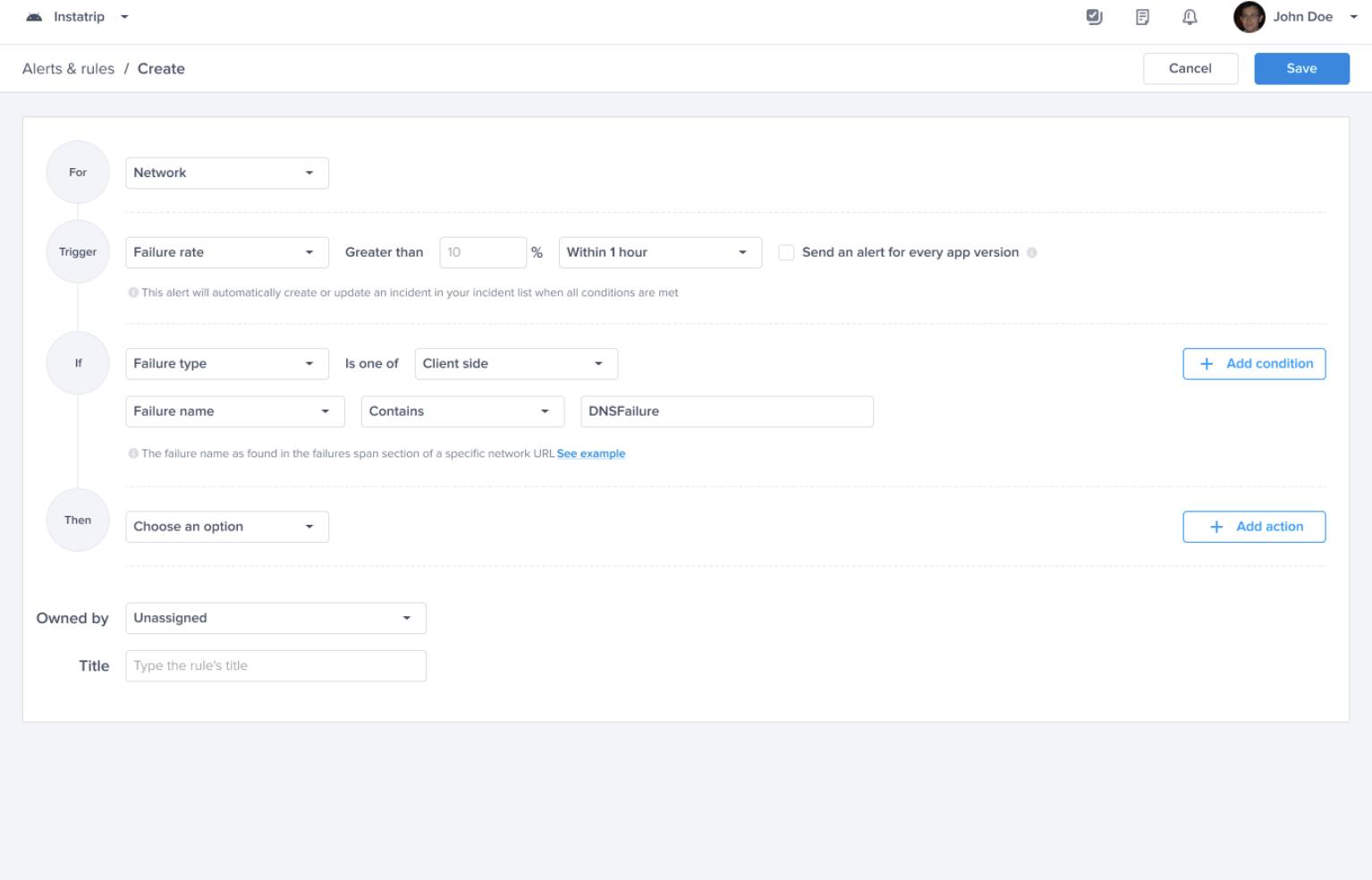Open the document notes icon in header
This screenshot has width=1372, height=880.
point(1142,17)
